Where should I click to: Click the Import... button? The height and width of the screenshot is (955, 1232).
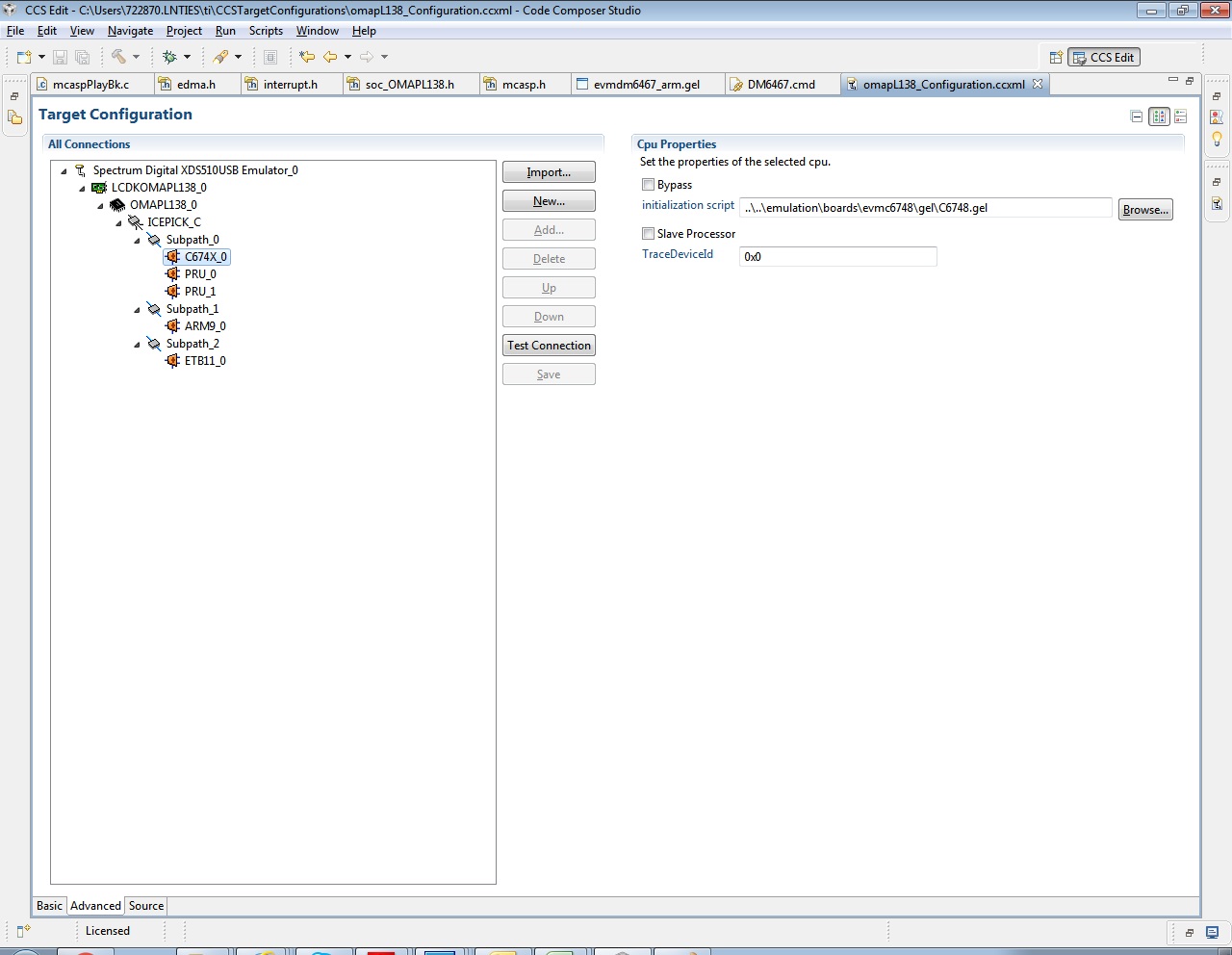(x=549, y=172)
